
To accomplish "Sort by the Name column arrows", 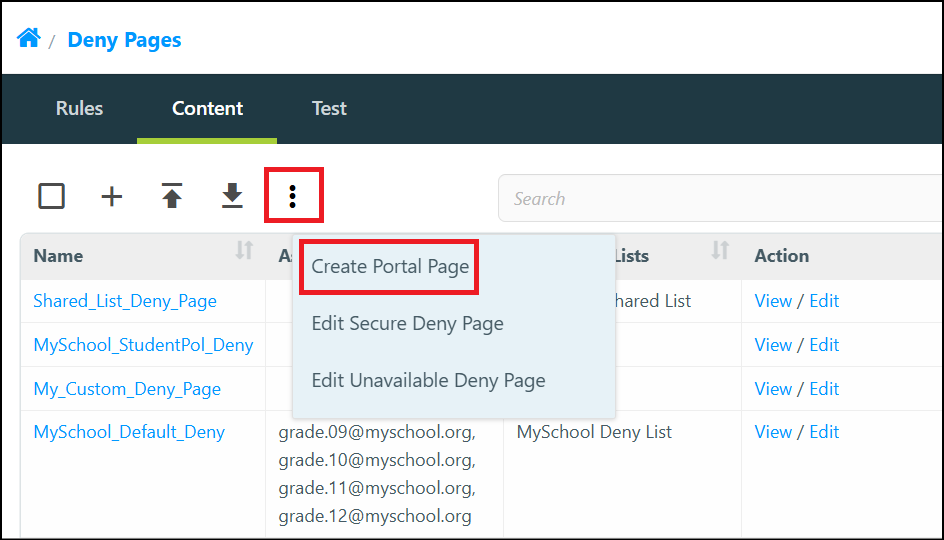I will 244,250.
